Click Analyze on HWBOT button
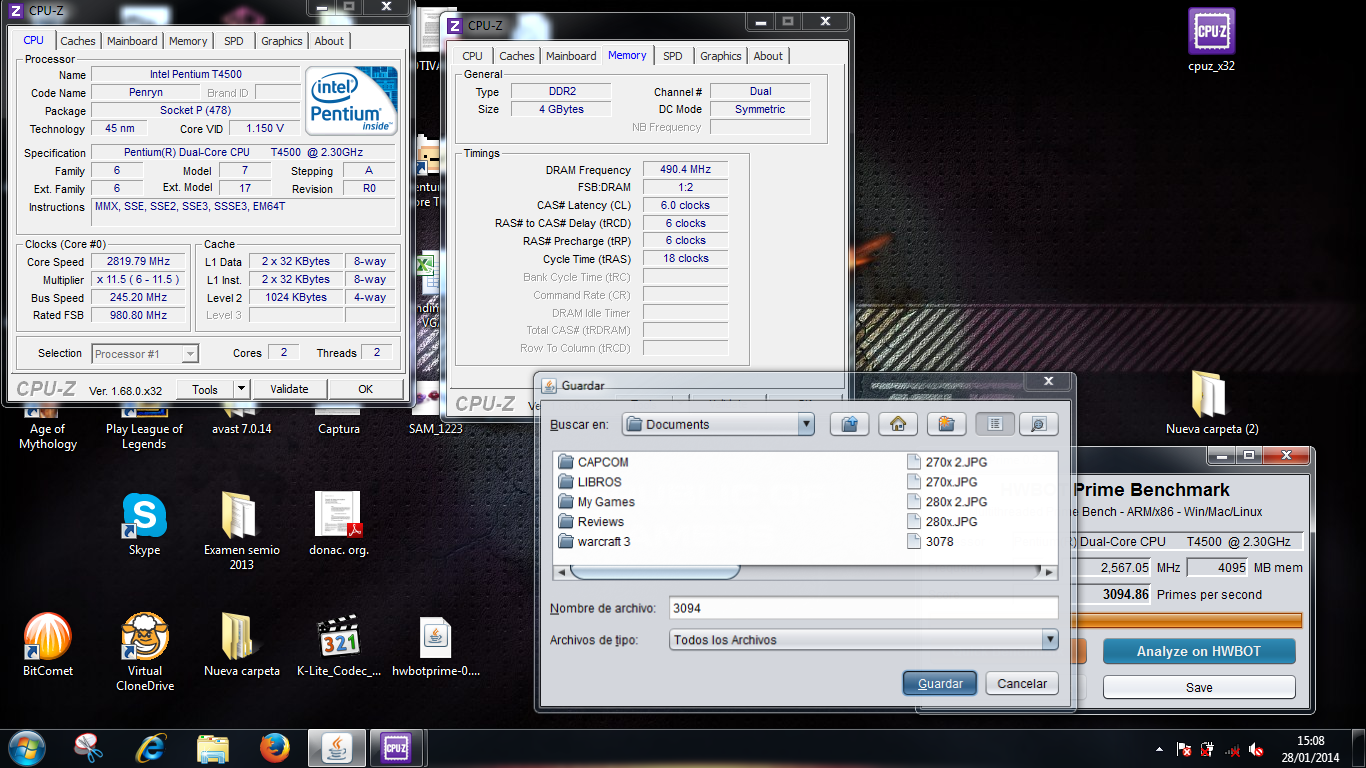The width and height of the screenshot is (1366, 768). pos(1199,651)
